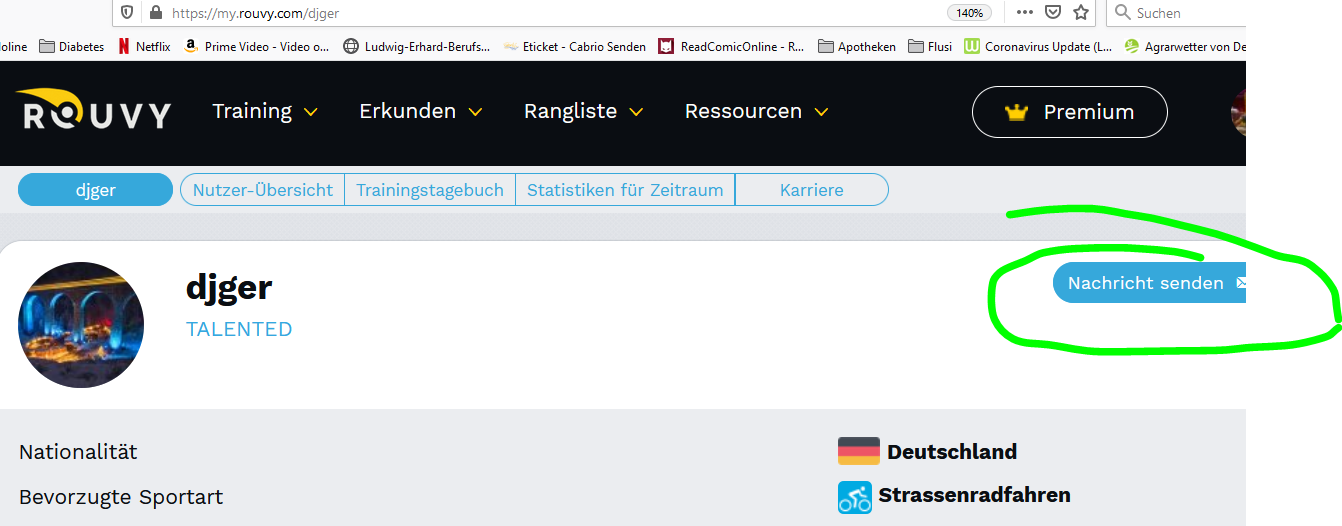Open the page actions three-dot menu
The image size is (1342, 526).
click(1025, 13)
